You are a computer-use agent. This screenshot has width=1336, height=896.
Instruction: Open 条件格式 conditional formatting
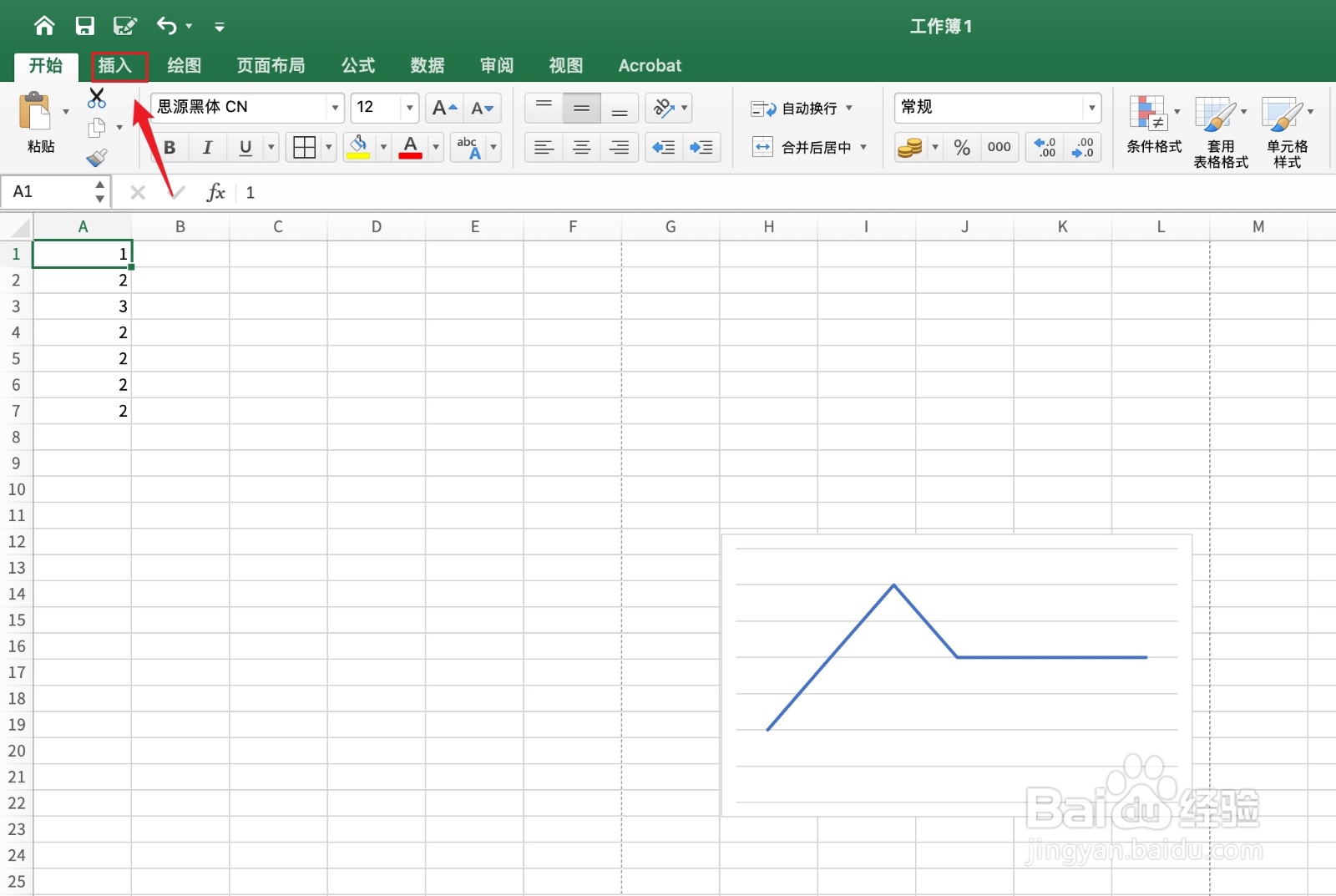[1154, 125]
